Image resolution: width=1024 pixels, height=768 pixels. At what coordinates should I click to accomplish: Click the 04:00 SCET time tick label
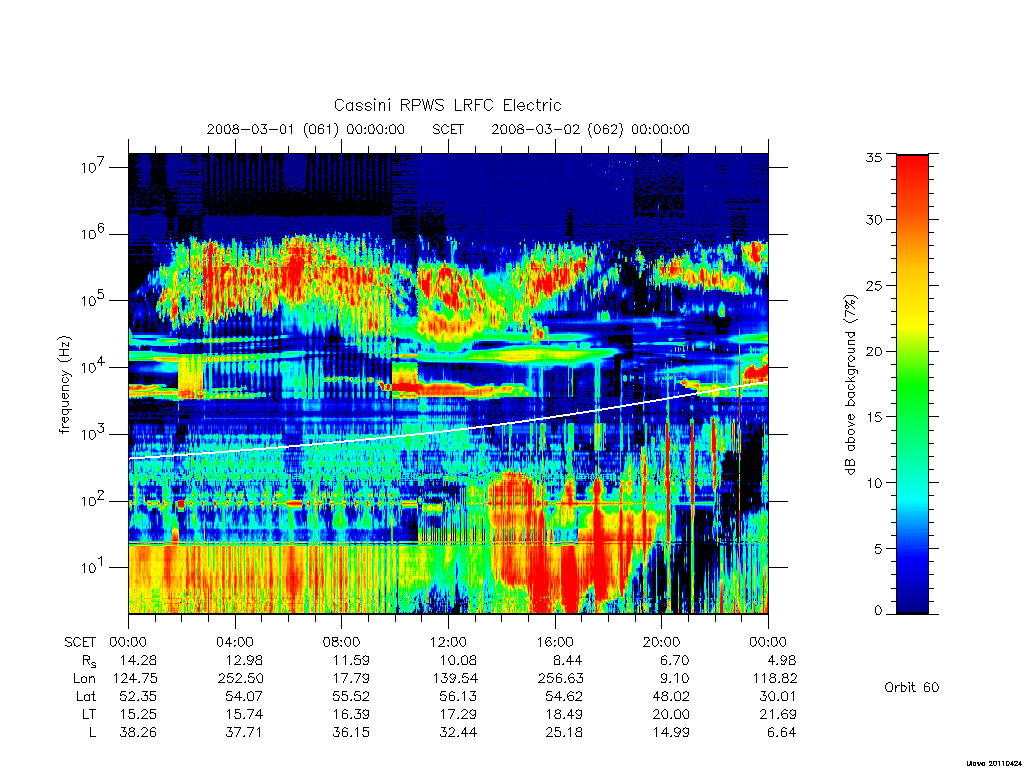coord(235,642)
